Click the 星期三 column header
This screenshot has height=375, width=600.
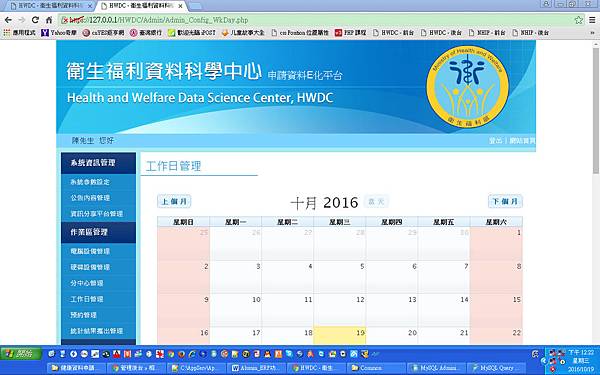[339, 222]
